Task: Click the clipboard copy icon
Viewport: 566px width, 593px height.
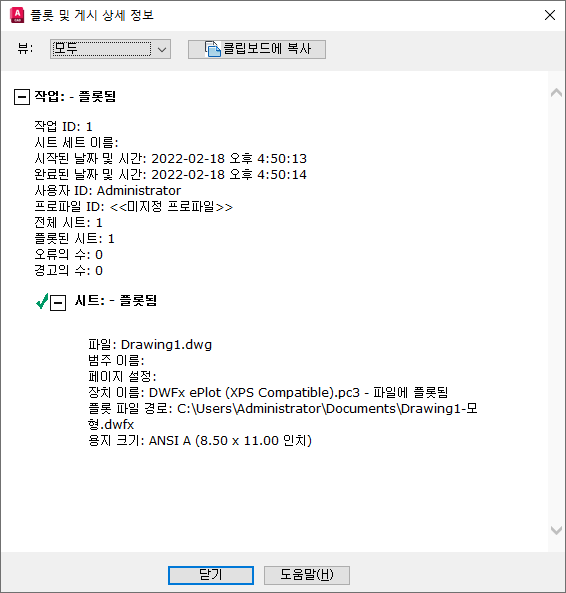Action: click(213, 49)
